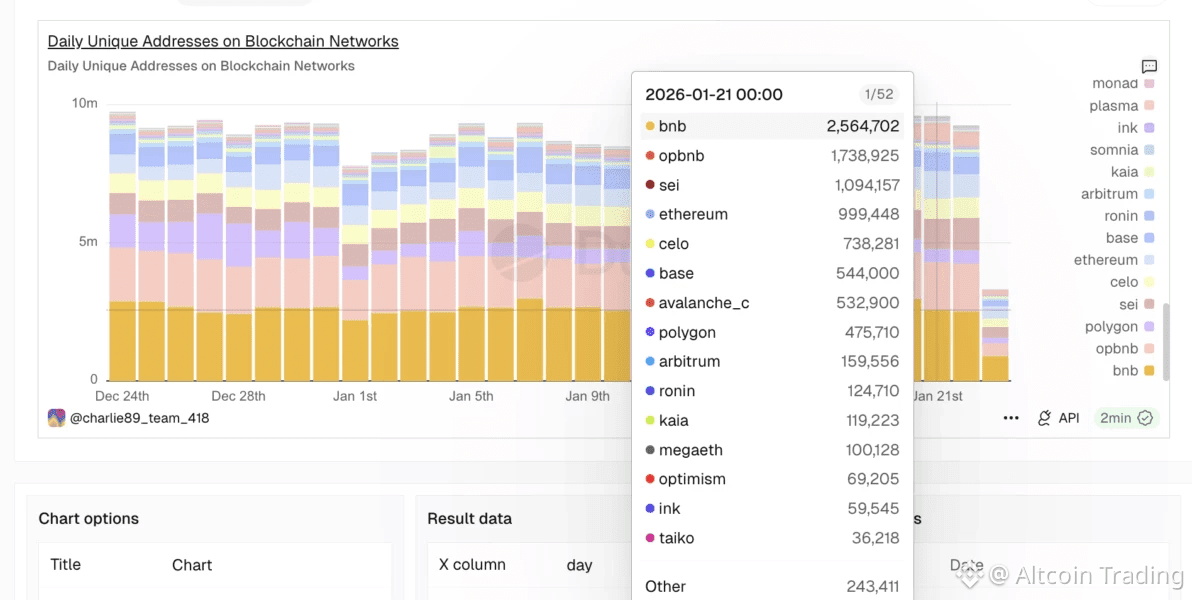This screenshot has height=600, width=1192.
Task: Hide the polygon series in the legend
Action: tap(1111, 327)
